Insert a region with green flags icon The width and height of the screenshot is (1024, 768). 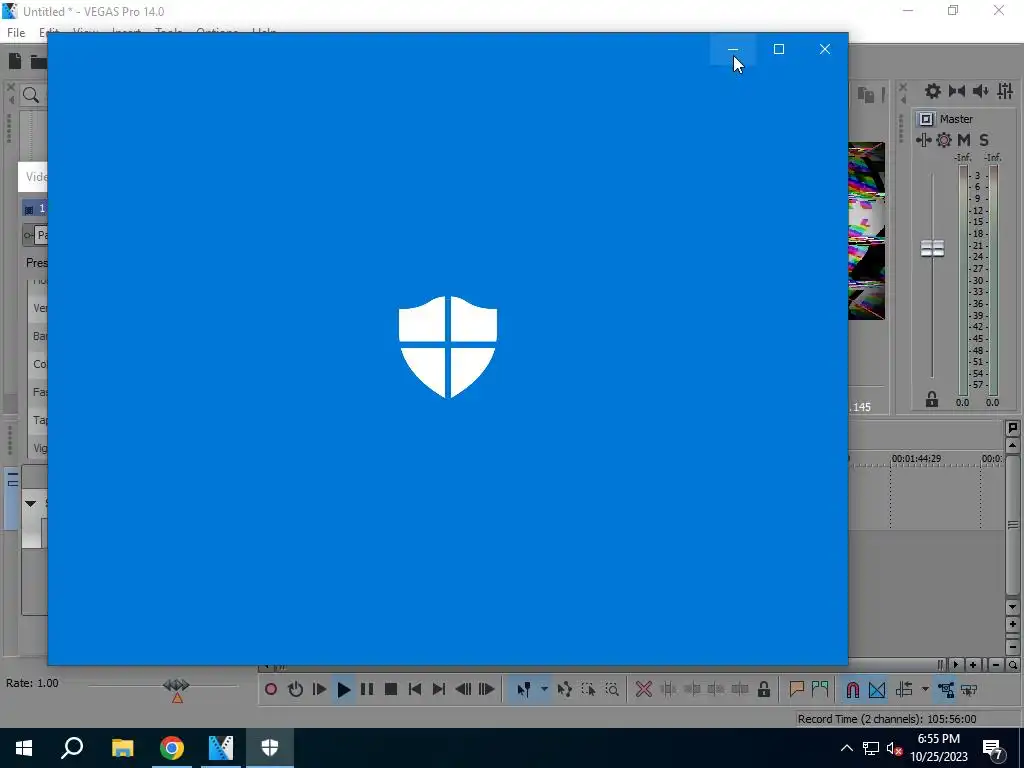(x=820, y=689)
